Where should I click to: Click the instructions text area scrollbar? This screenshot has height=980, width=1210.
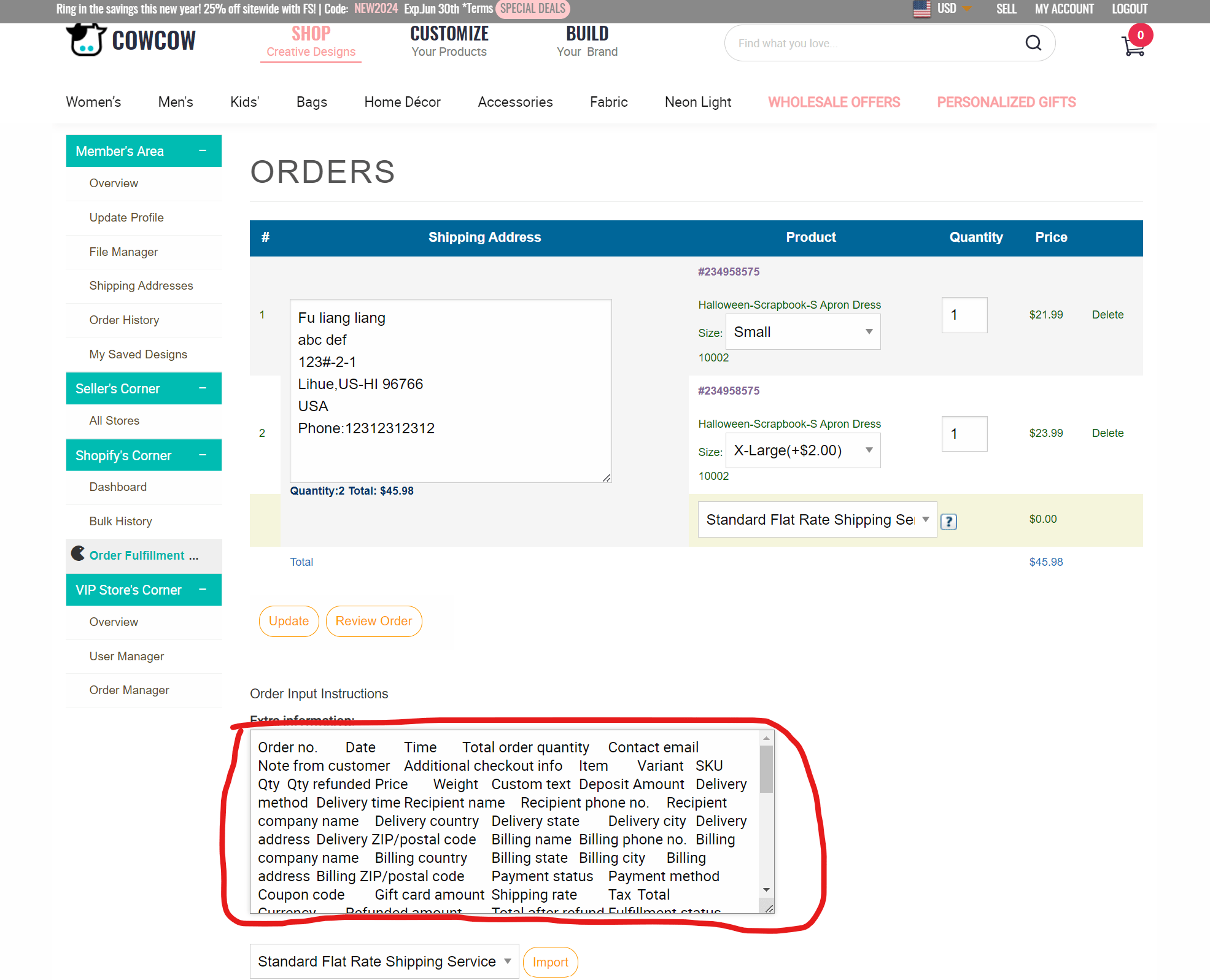click(x=766, y=770)
